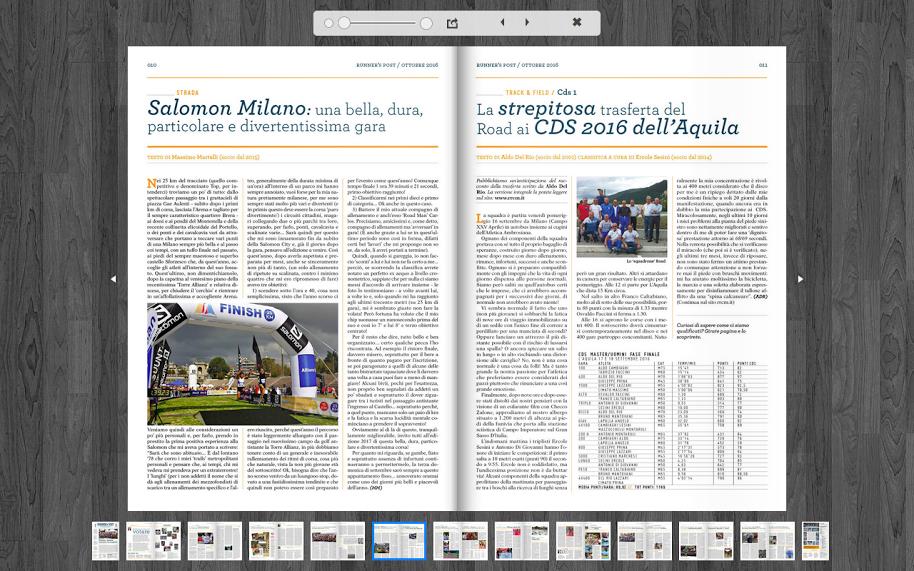This screenshot has height=571, width=914.
Task: Click the CDS Master/Uomini results table
Action: pos(672,420)
